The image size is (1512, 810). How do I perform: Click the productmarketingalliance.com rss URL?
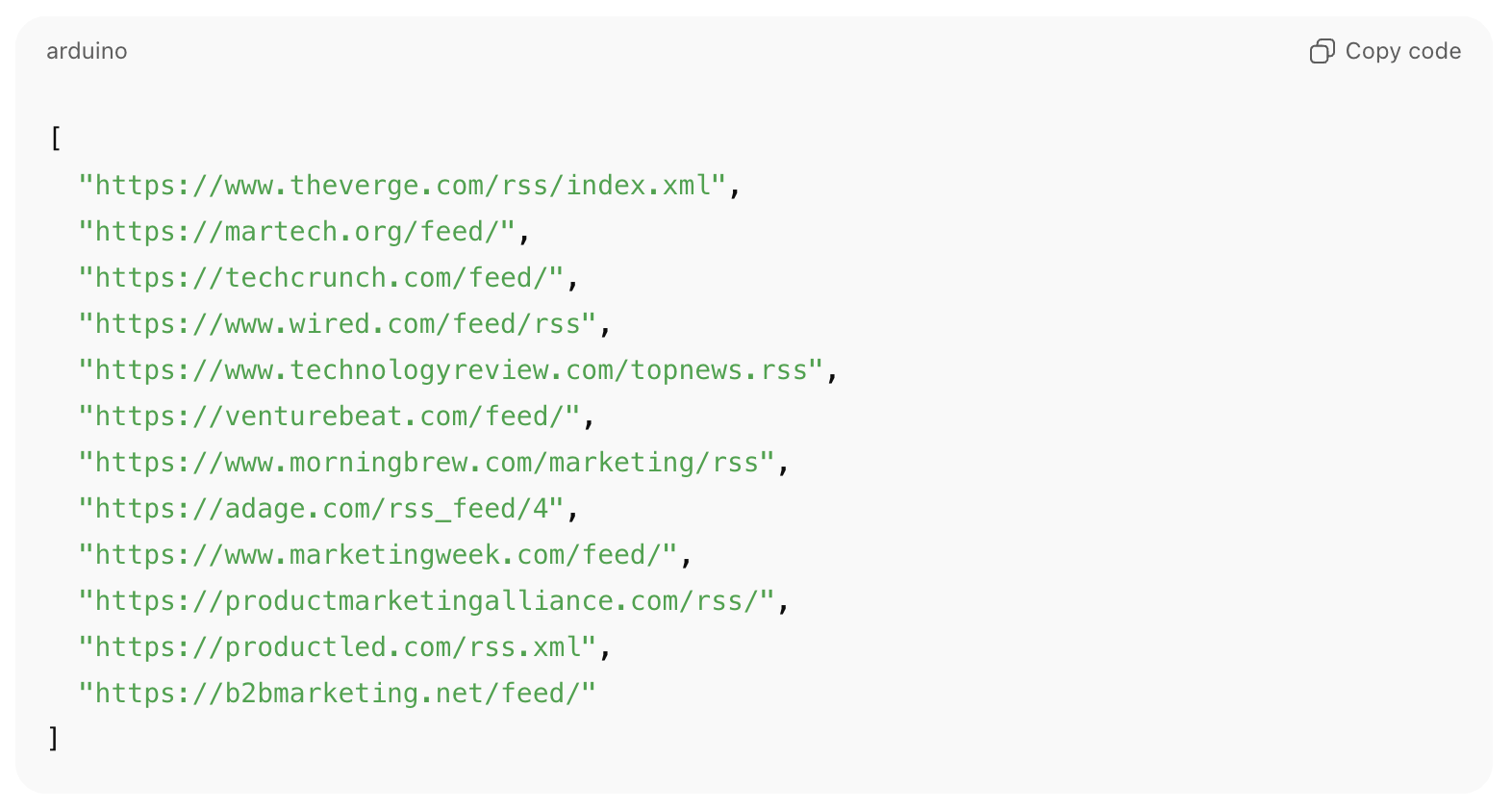click(427, 600)
